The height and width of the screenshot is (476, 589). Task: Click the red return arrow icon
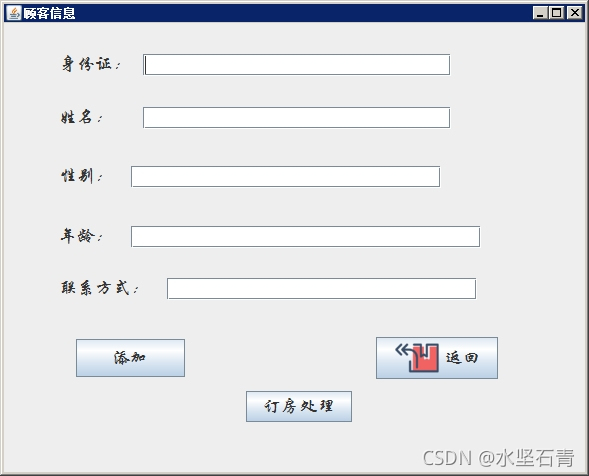(x=417, y=357)
